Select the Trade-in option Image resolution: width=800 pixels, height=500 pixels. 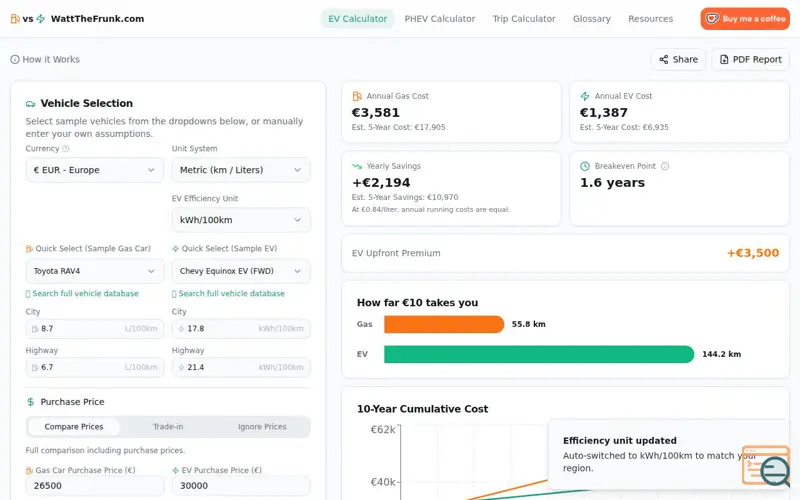pos(168,427)
